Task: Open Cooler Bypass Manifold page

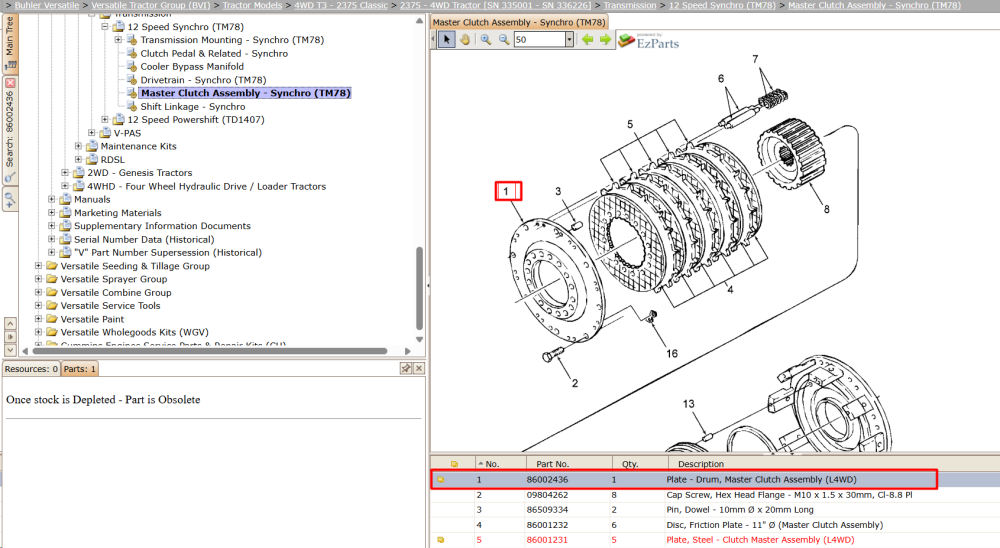Action: pyautogui.click(x=192, y=66)
